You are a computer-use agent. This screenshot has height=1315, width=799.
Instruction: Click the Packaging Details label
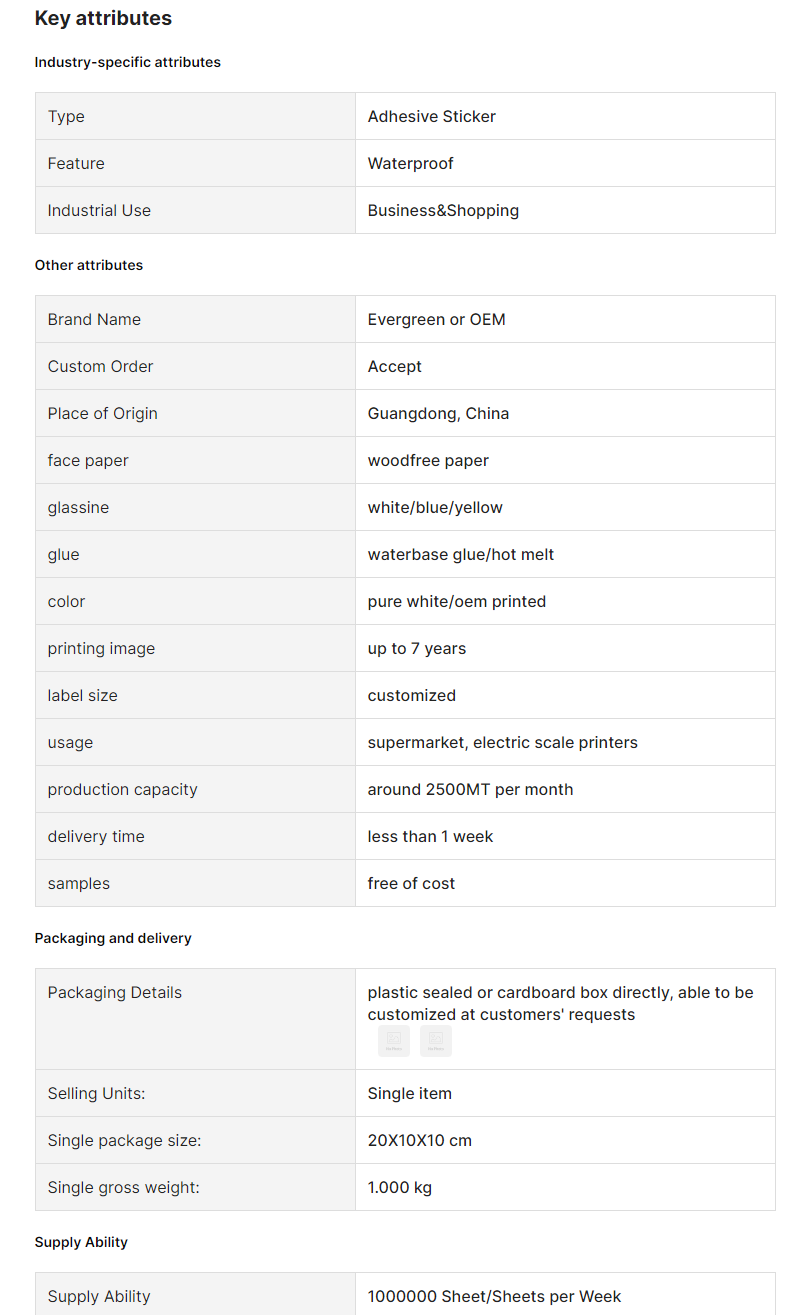click(115, 992)
